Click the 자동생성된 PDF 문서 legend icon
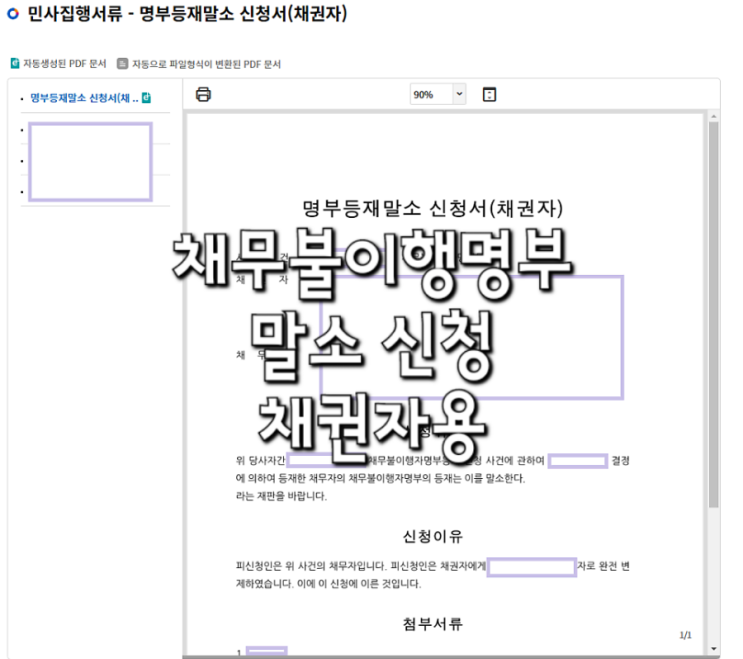Viewport: 743px width, 659px height. [15, 63]
